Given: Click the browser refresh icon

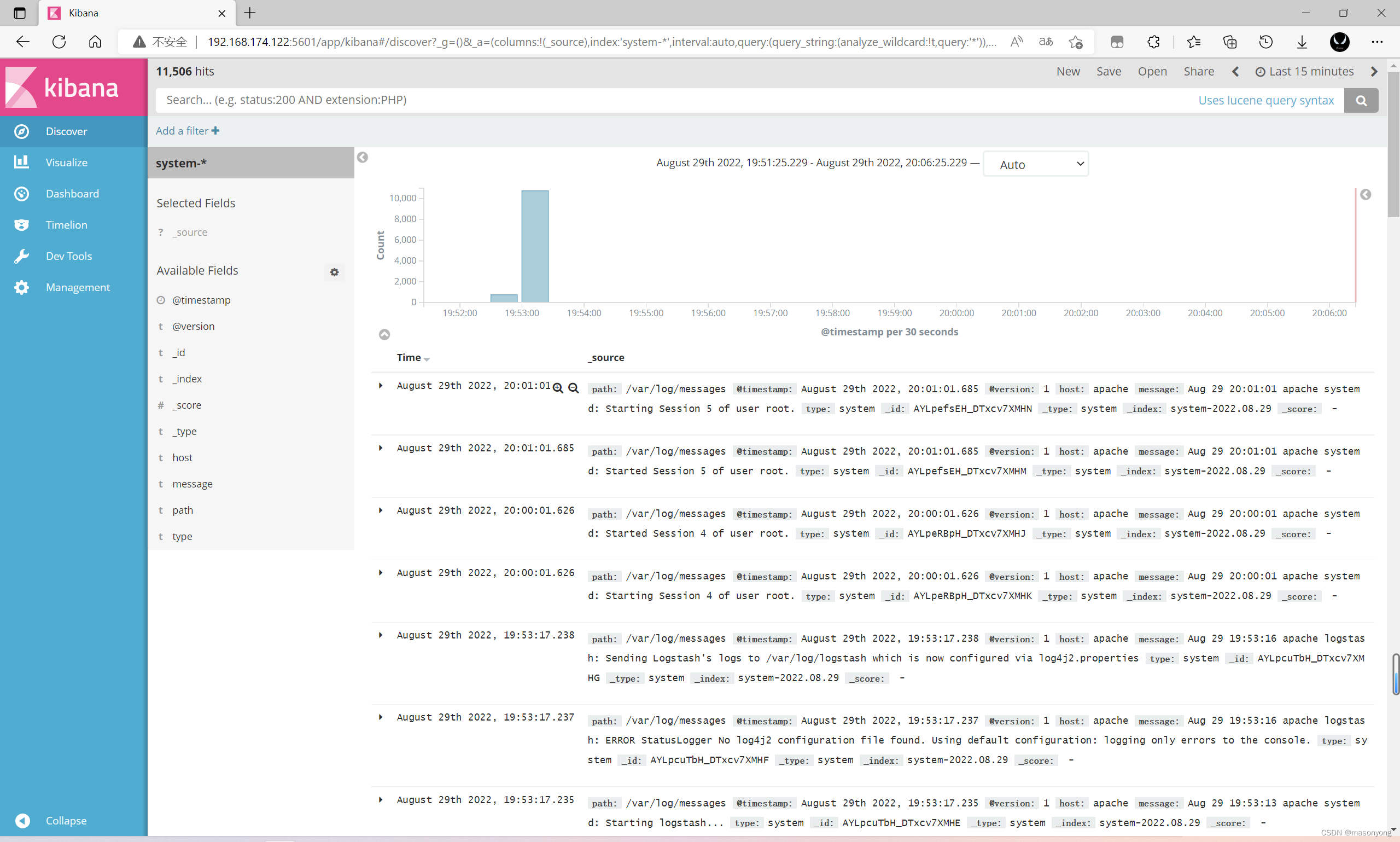Looking at the screenshot, I should click(59, 42).
